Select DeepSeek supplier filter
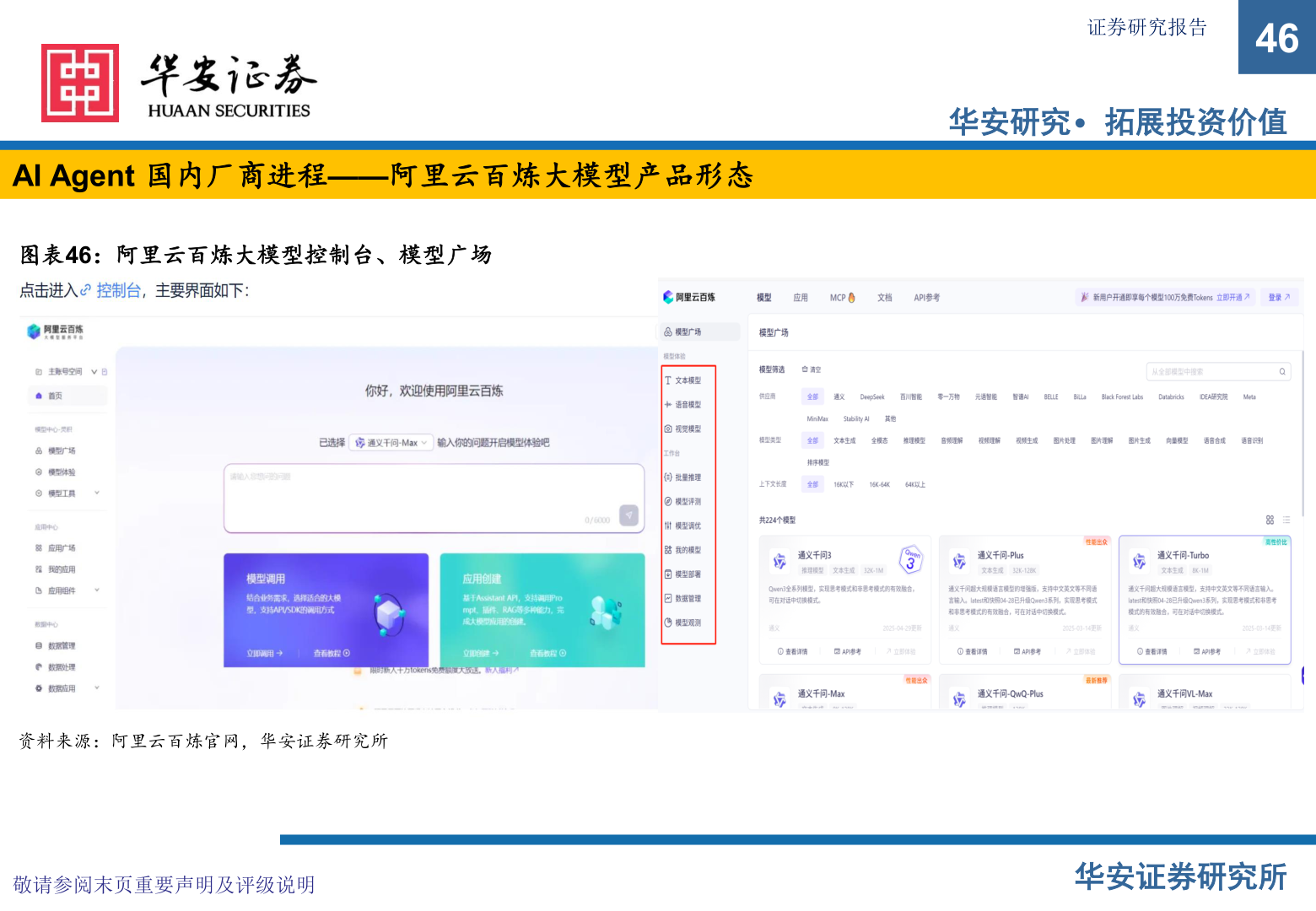This screenshot has width=1316, height=911. (x=872, y=396)
